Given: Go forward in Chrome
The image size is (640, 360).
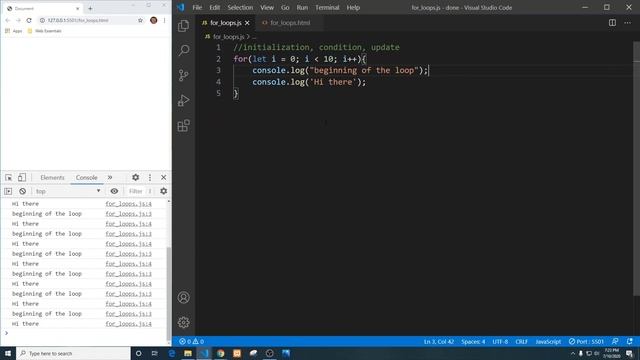Looking at the screenshot, I should (18, 20).
